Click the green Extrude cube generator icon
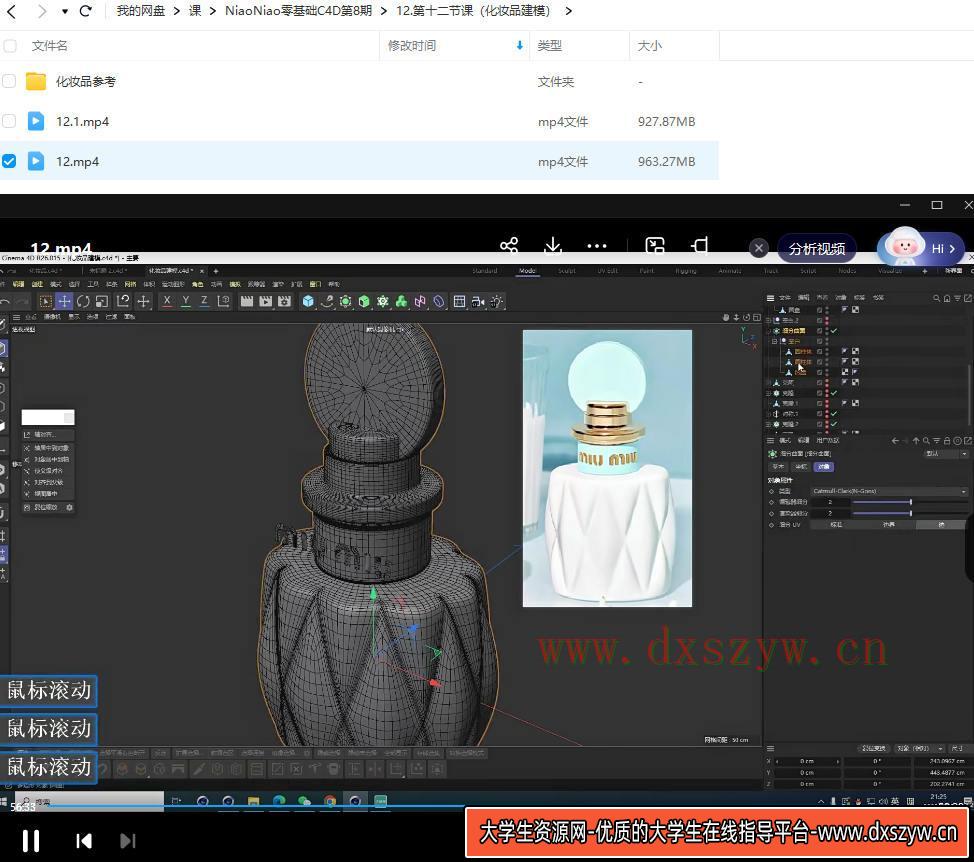This screenshot has height=862, width=974. 365,302
